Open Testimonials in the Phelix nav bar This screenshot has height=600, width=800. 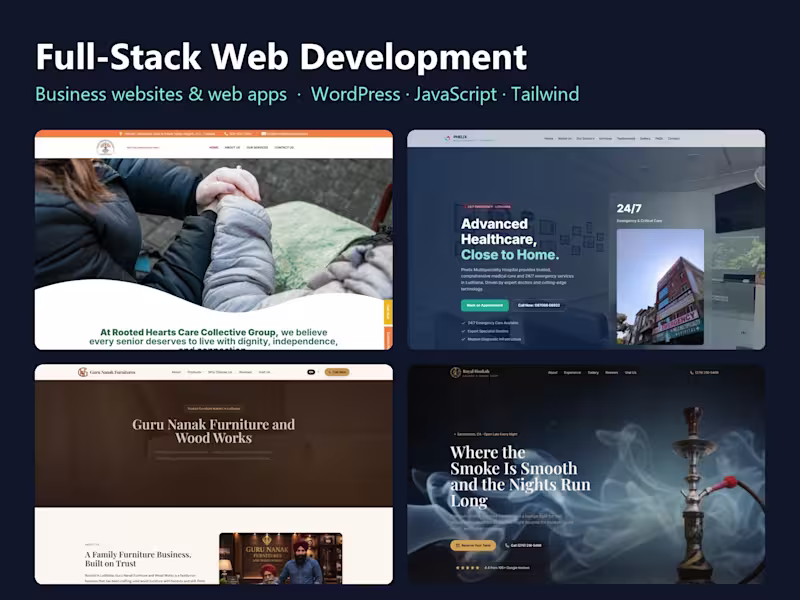point(626,138)
